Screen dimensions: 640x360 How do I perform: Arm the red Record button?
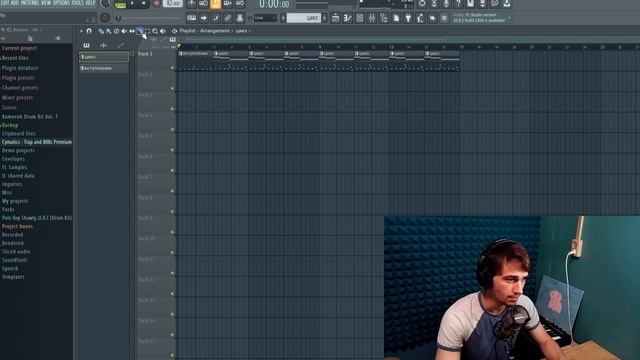pyautogui.click(x=156, y=4)
